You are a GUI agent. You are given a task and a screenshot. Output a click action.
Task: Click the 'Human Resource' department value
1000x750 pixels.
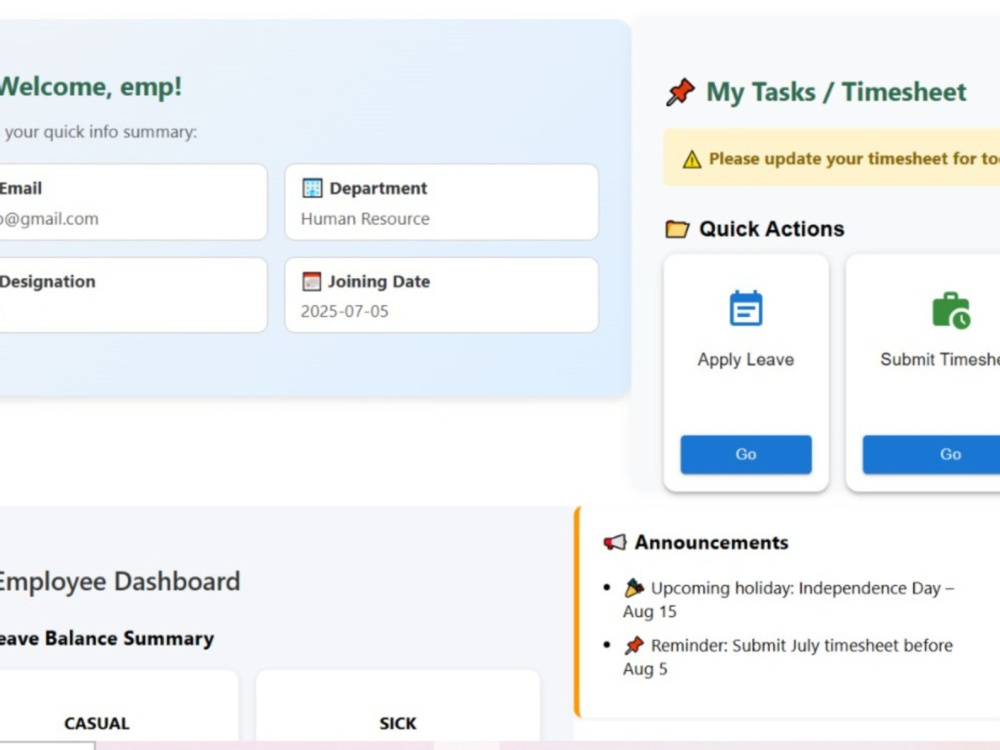click(365, 219)
